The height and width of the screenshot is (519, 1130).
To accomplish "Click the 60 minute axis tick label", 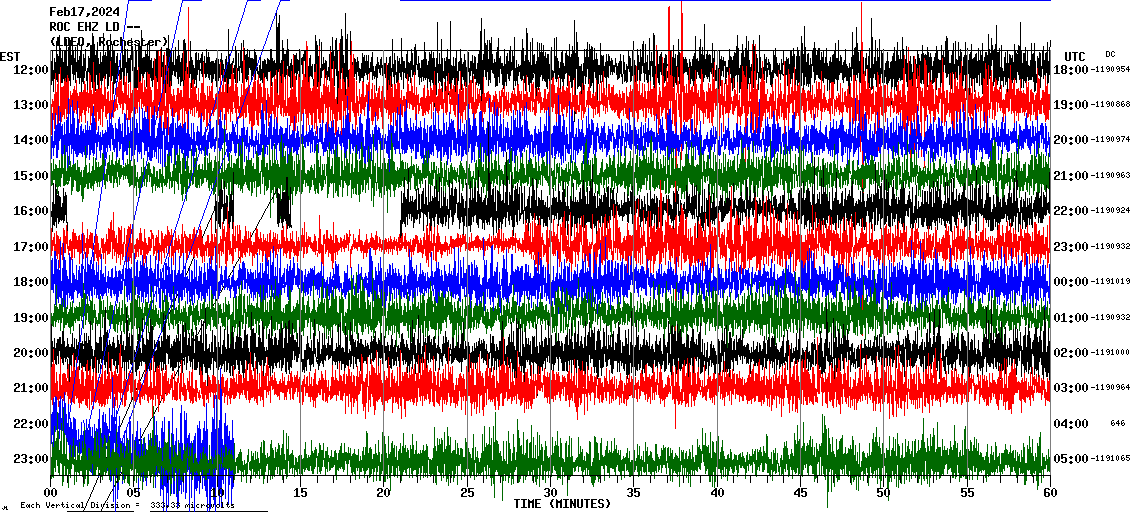I will (x=1049, y=493).
